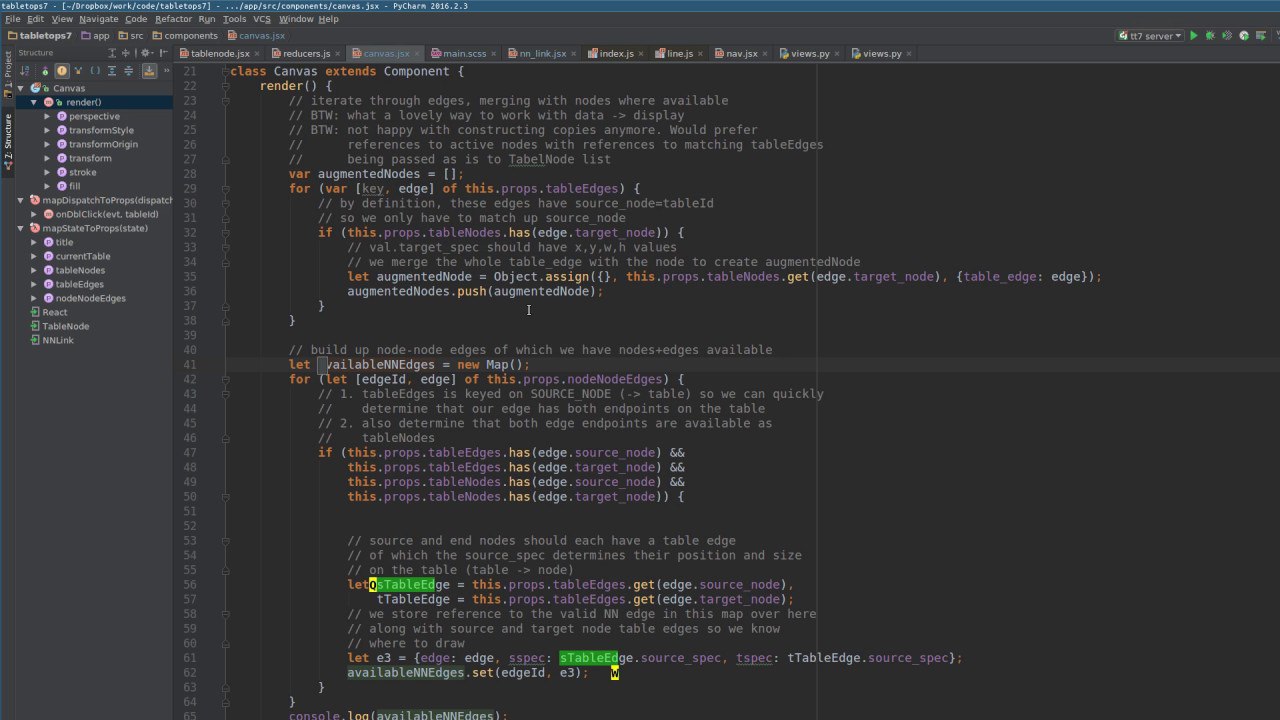The width and height of the screenshot is (1280, 720).
Task: Expand the stroke property node
Action: pyautogui.click(x=47, y=172)
